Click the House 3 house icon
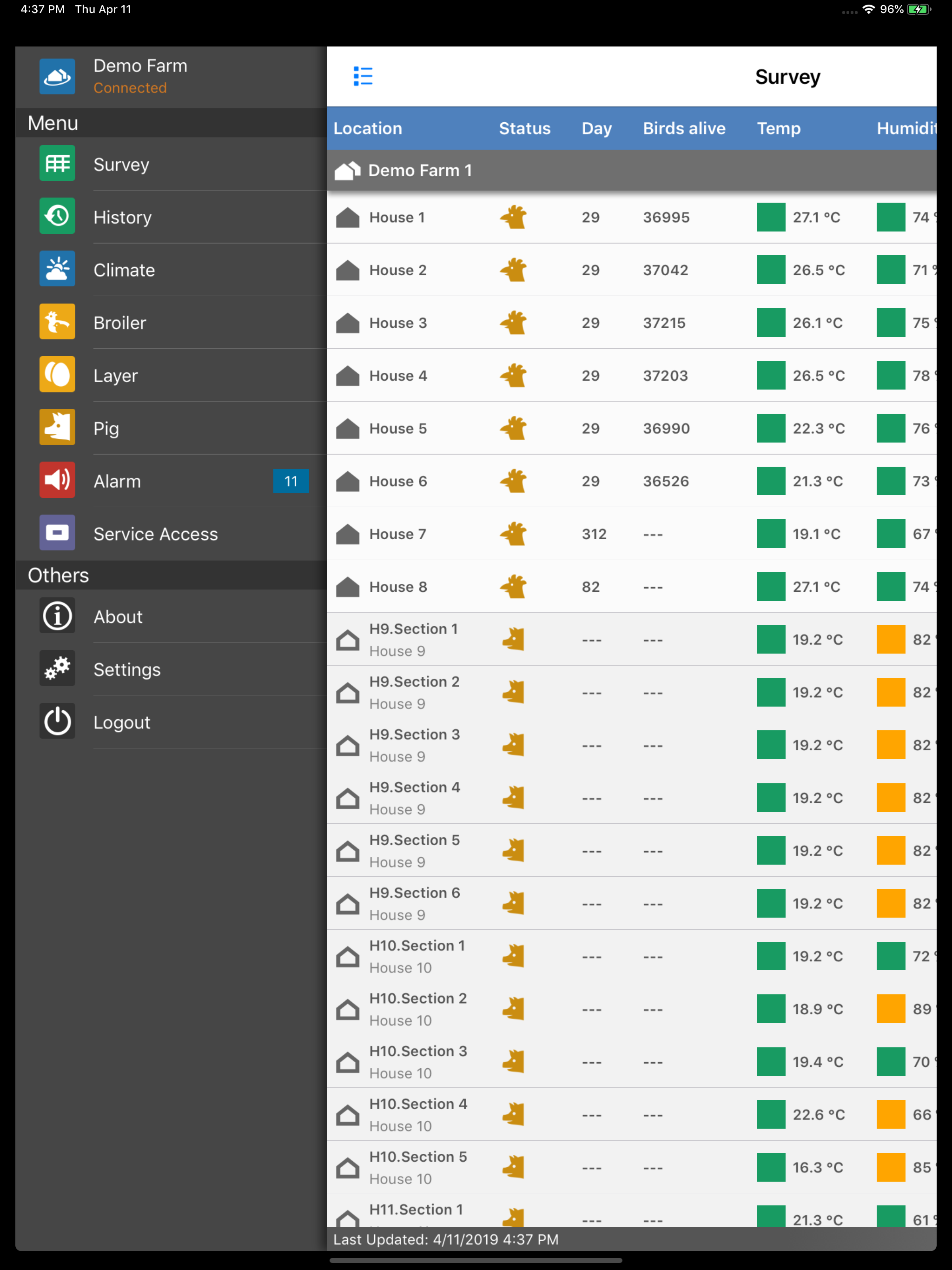 click(347, 323)
